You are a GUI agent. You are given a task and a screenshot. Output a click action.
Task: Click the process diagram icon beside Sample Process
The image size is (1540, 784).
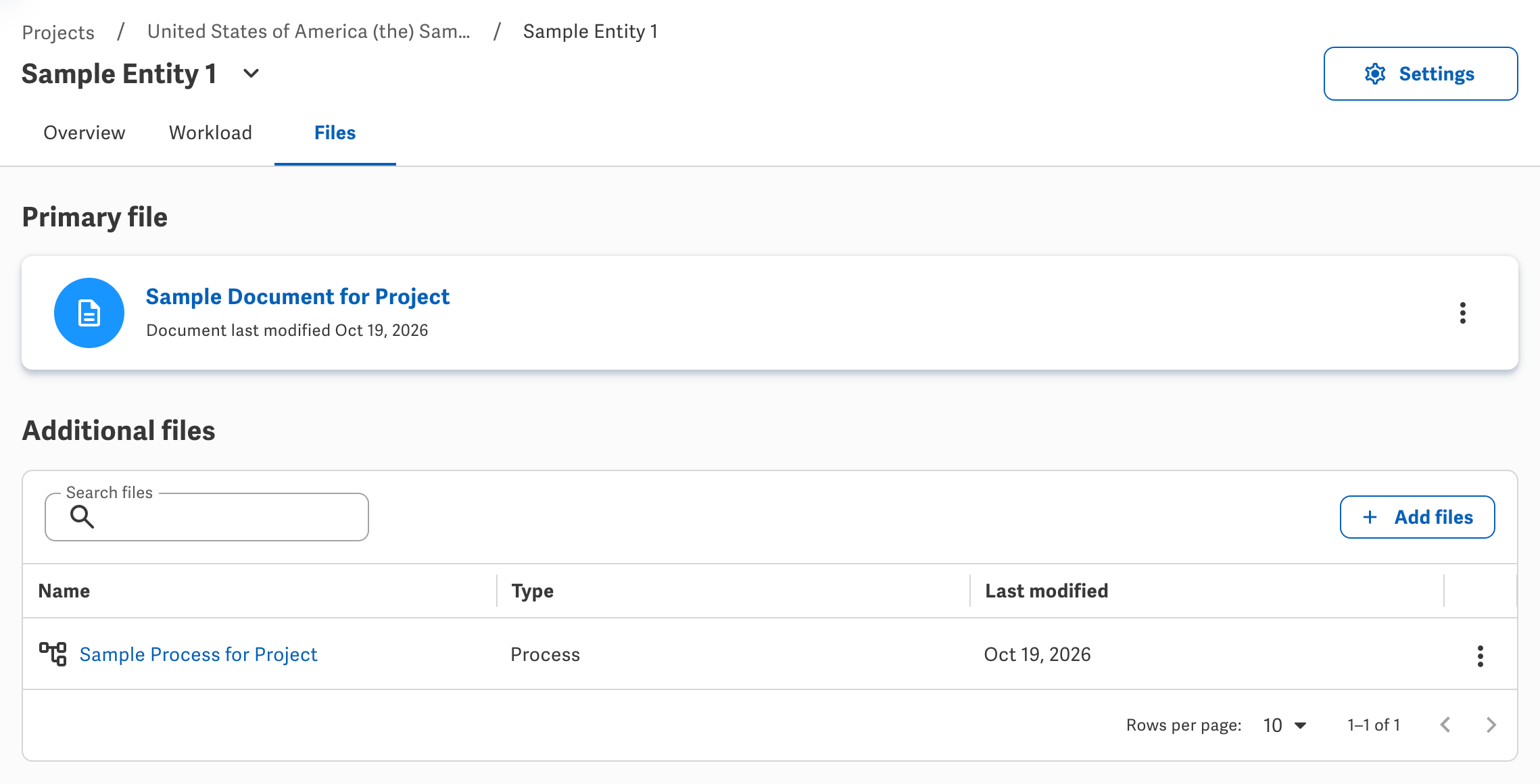coord(53,654)
